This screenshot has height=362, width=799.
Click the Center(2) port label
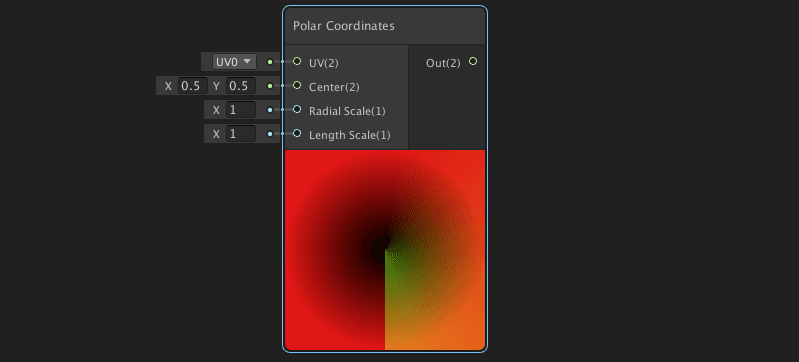coord(334,87)
